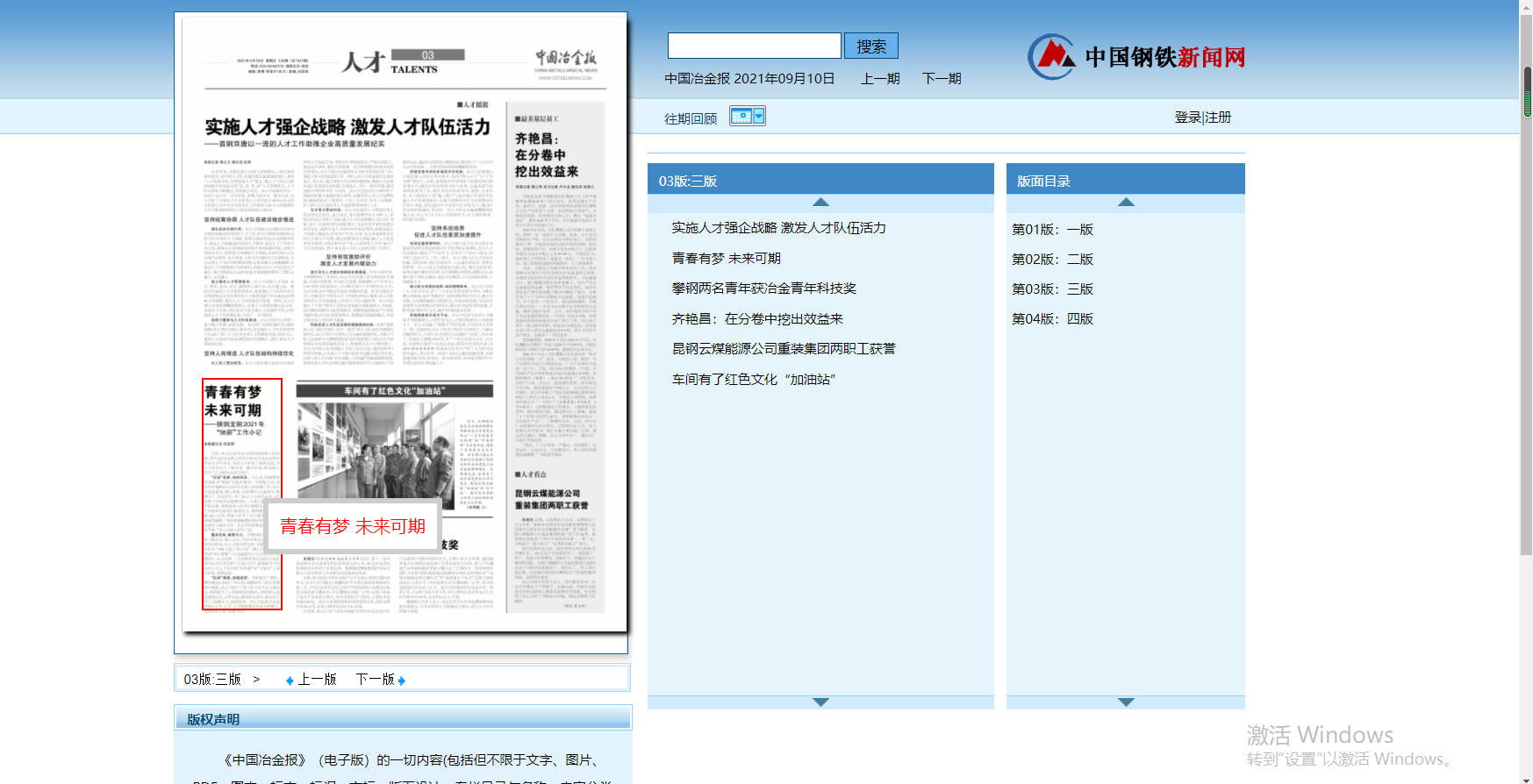Screen dimensions: 1533x784
Task: Open article 青春有梦 未来可期 in list
Action: click(x=727, y=258)
